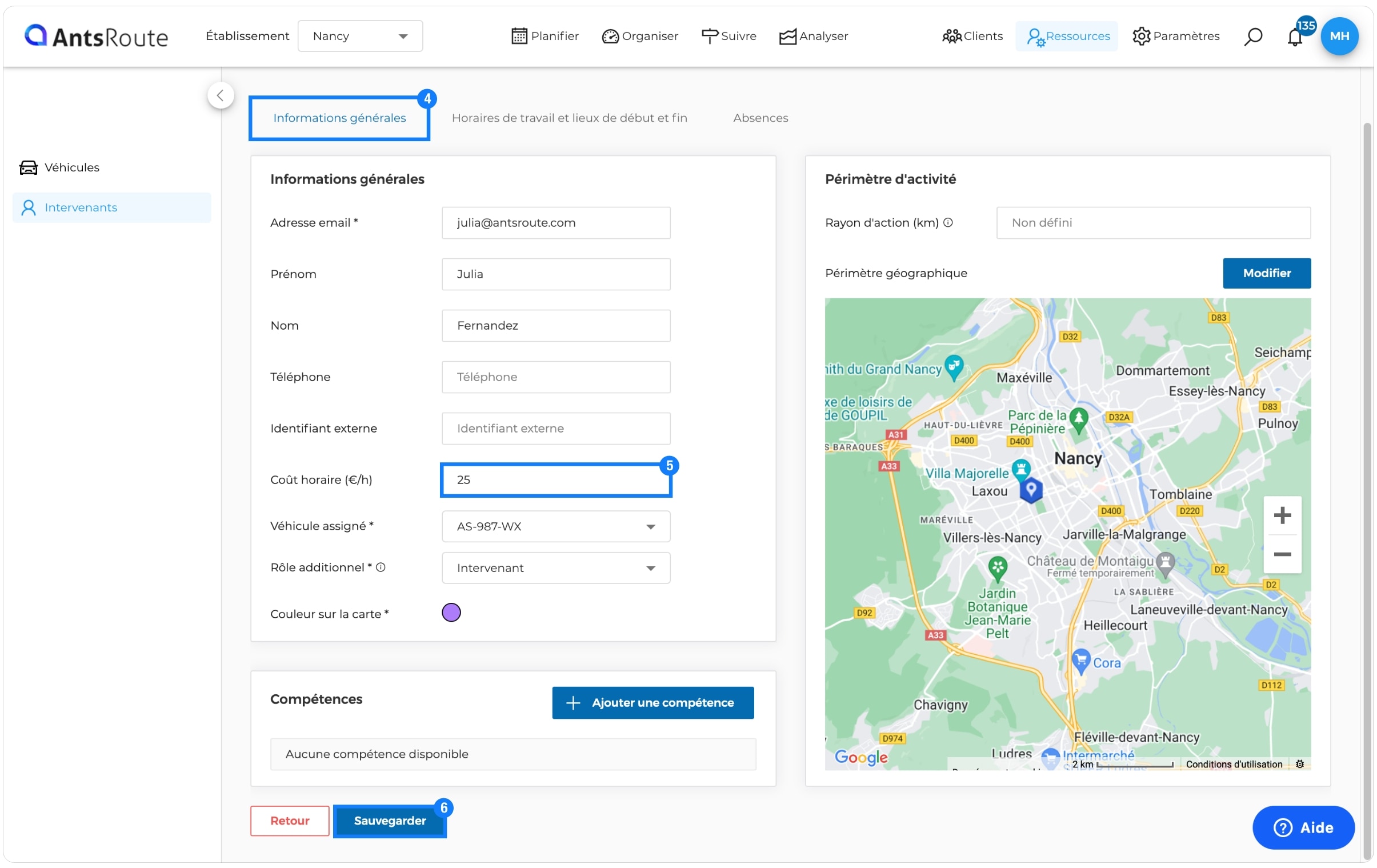Click the AntsRoute logo
The image size is (1377, 868).
[96, 36]
